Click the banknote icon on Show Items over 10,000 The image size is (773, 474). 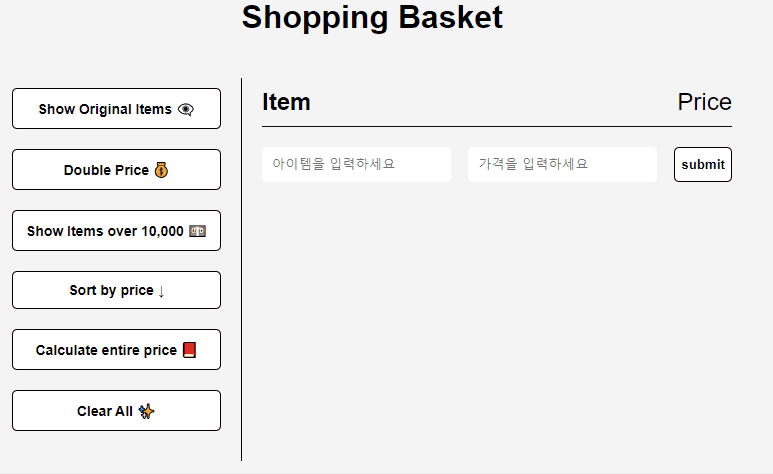(198, 231)
